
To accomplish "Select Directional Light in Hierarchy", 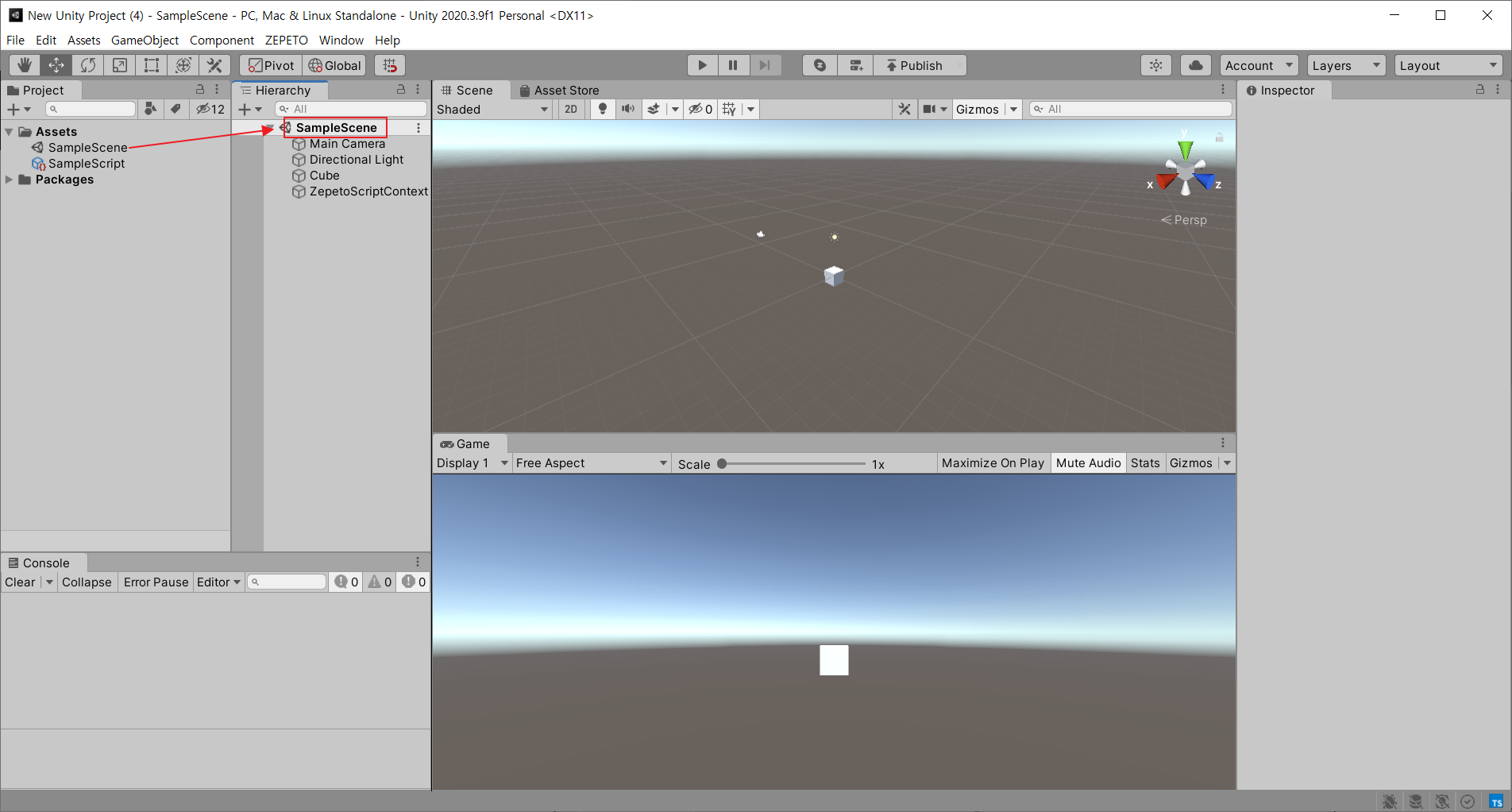I will [x=357, y=160].
